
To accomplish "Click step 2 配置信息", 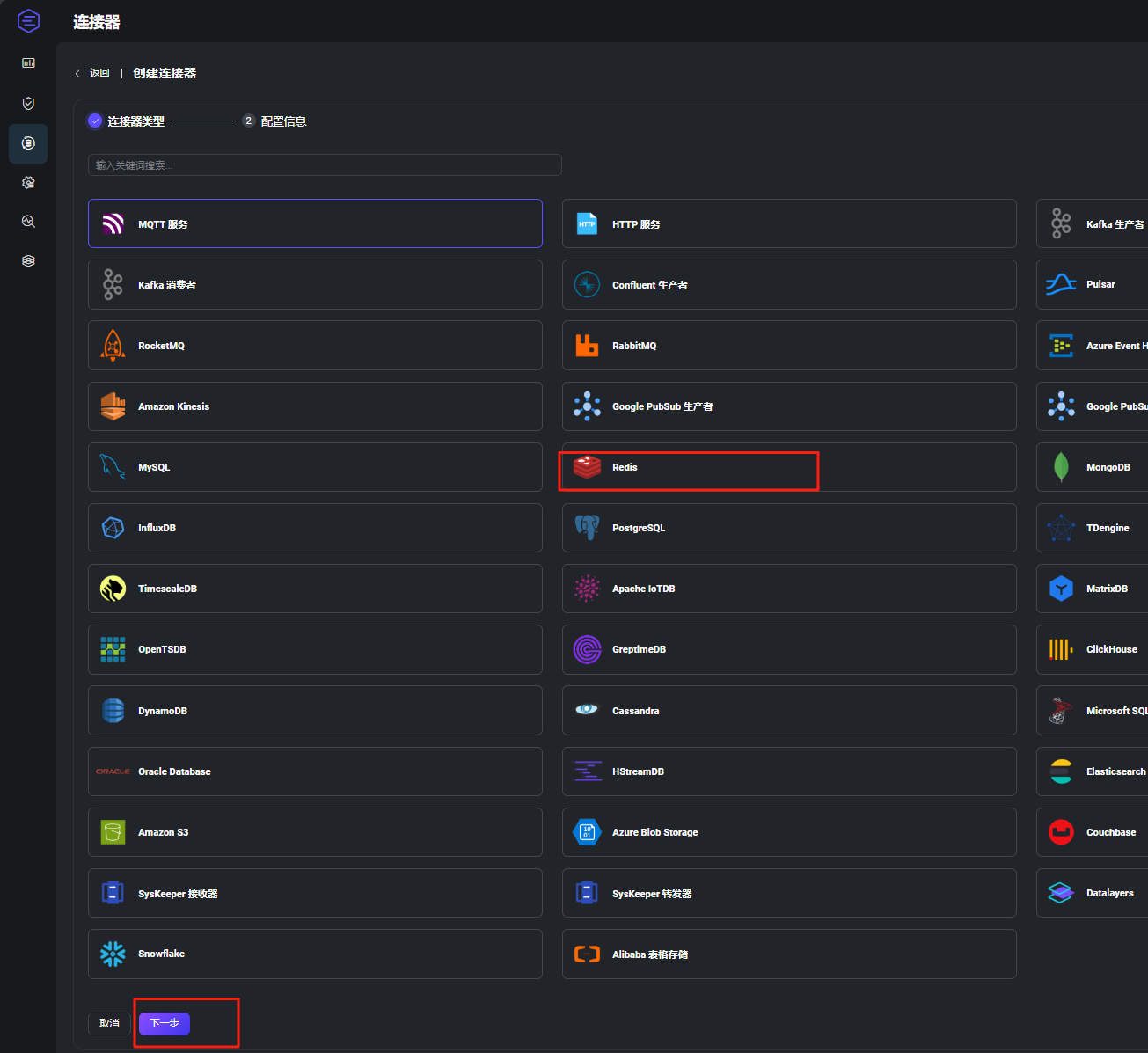I will tap(274, 121).
